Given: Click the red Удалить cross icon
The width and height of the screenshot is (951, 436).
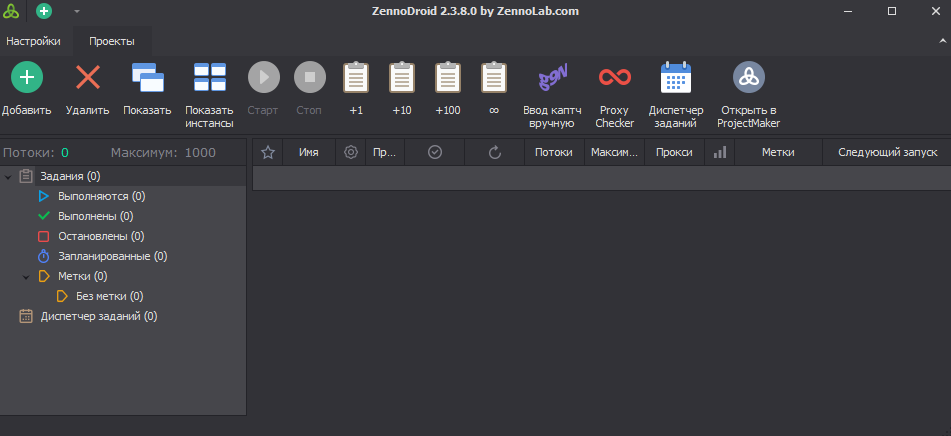Looking at the screenshot, I should click(88, 78).
